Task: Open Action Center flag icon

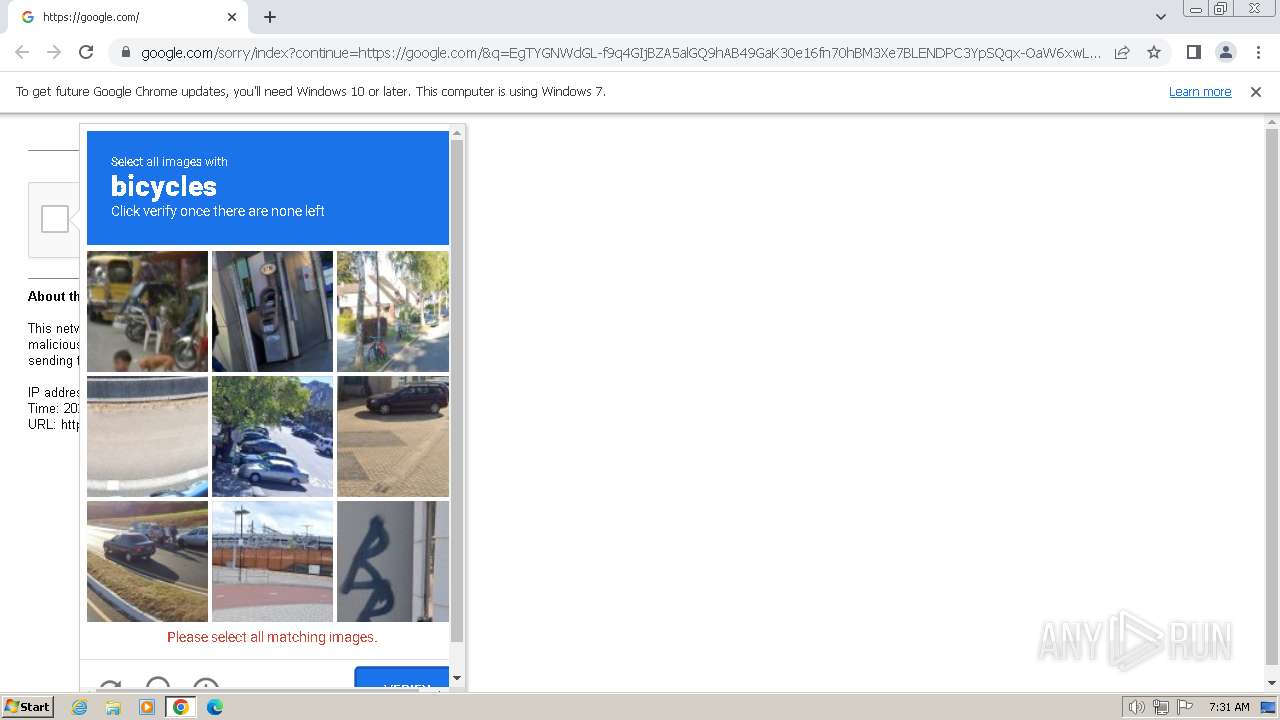Action: click(x=1185, y=707)
